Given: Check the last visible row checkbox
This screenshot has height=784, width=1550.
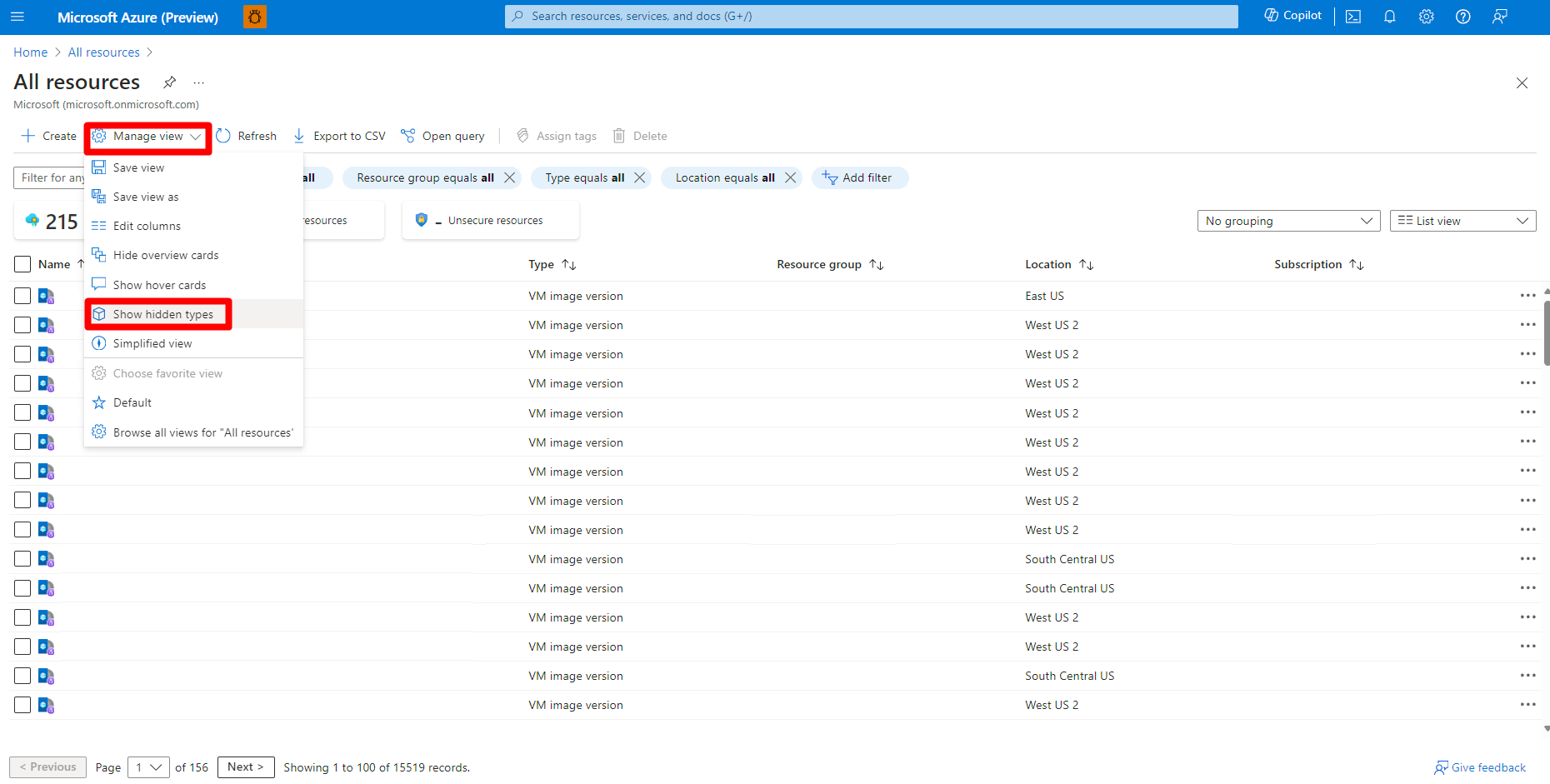Looking at the screenshot, I should [22, 705].
